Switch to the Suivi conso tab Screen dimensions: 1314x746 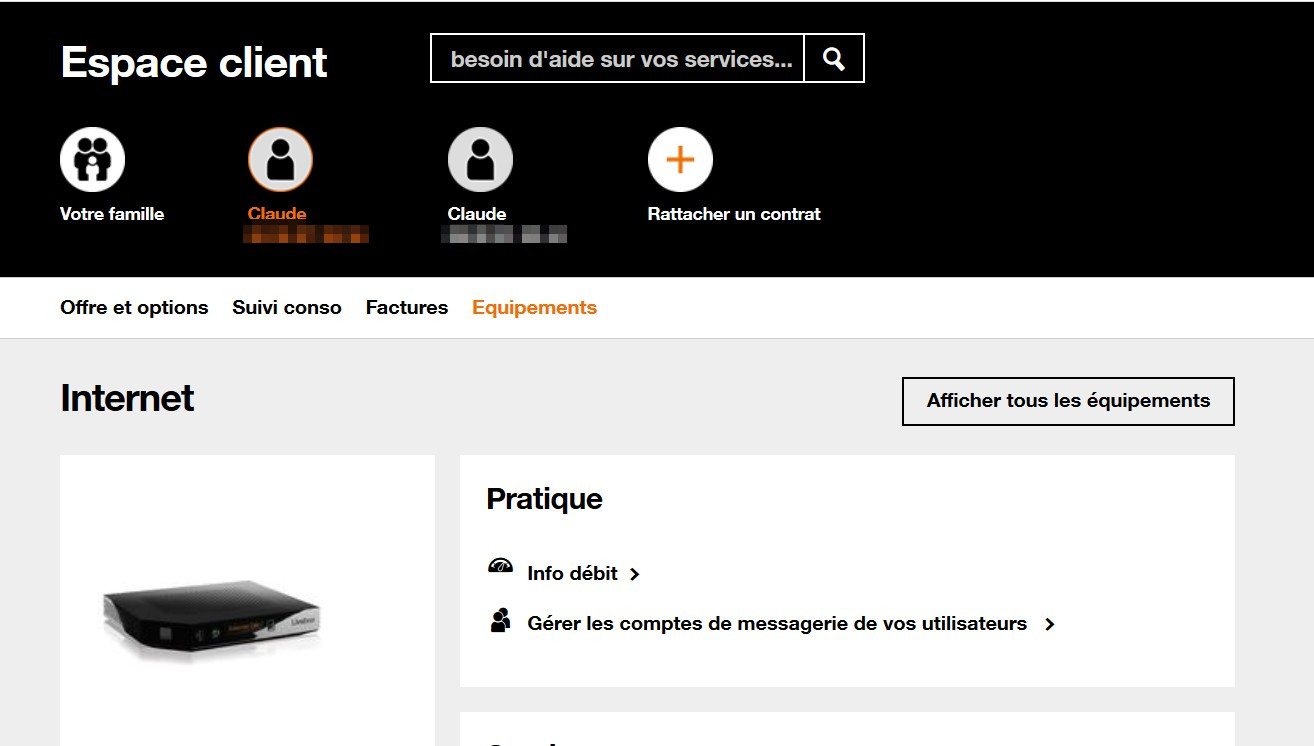point(287,308)
